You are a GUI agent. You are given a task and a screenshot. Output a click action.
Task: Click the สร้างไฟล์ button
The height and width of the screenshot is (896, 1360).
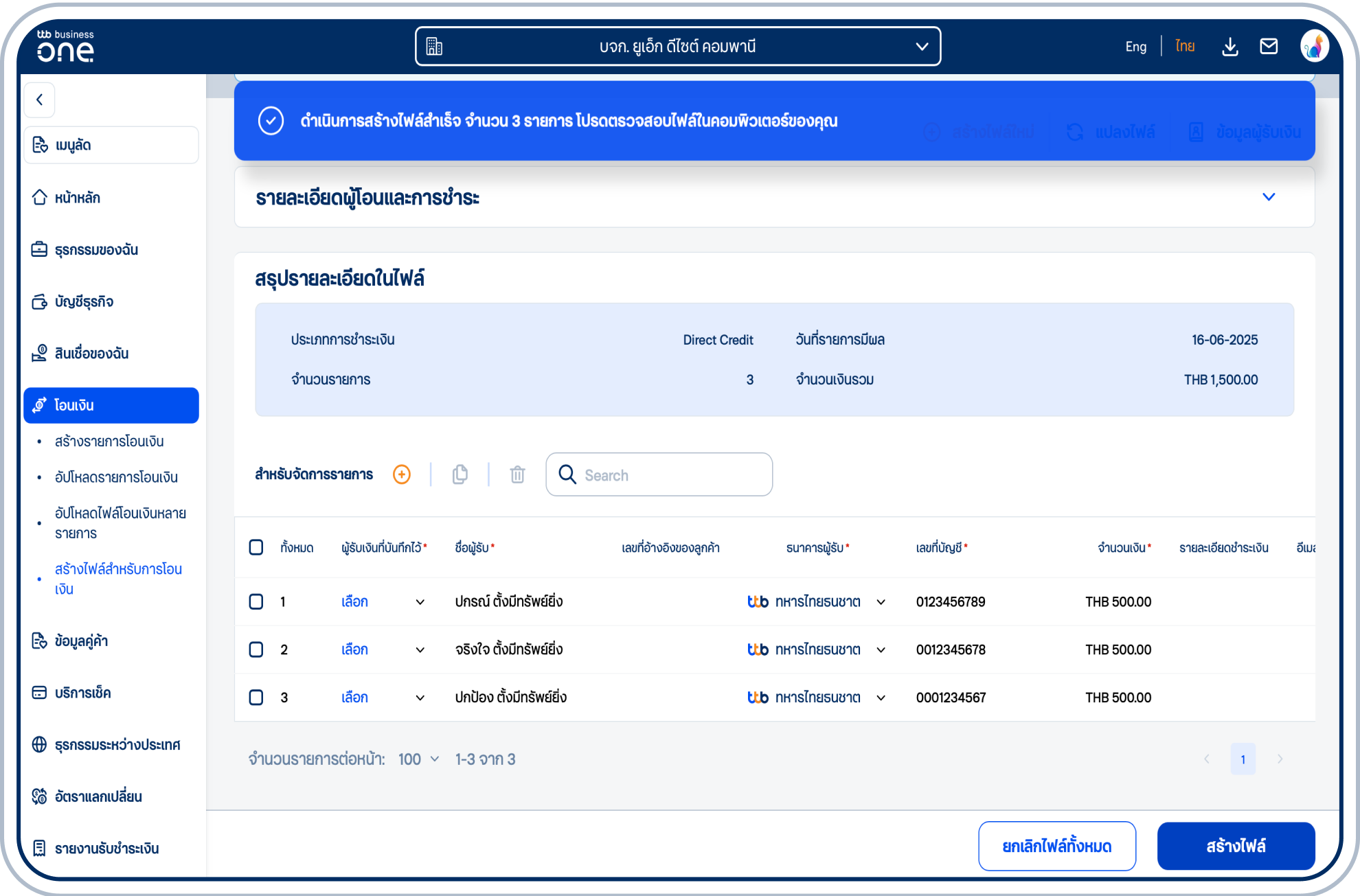[1235, 846]
